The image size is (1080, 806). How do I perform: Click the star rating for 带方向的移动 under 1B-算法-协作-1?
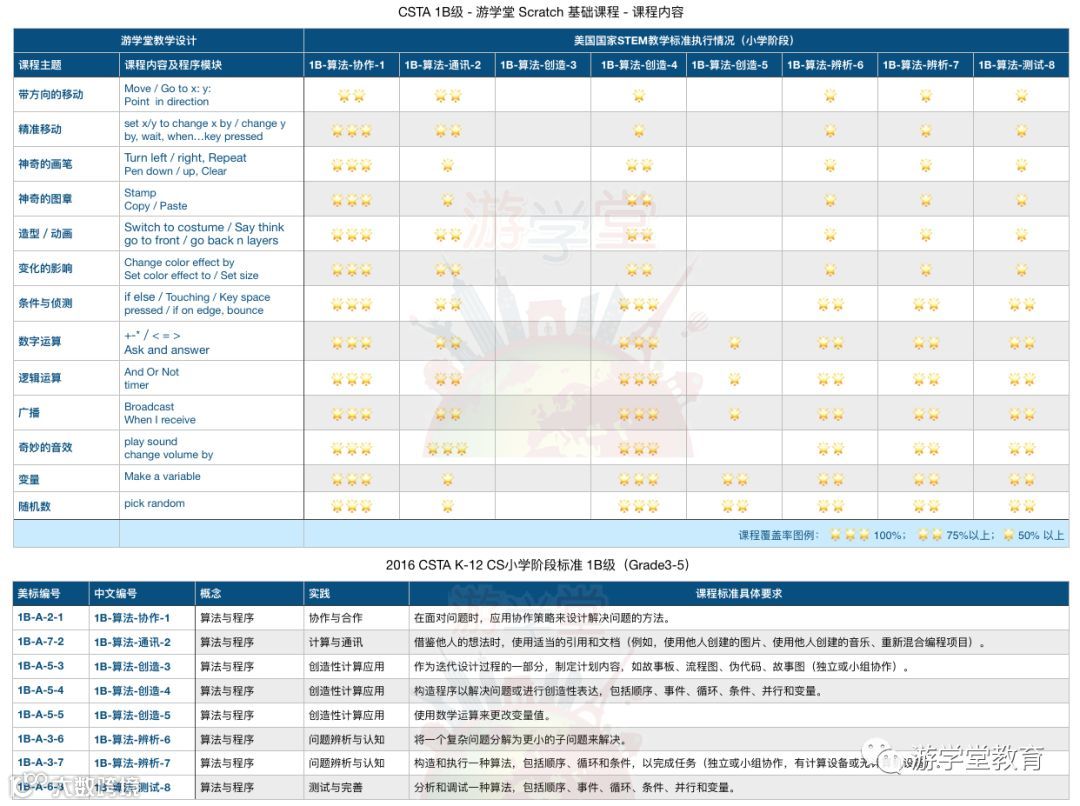[351, 96]
